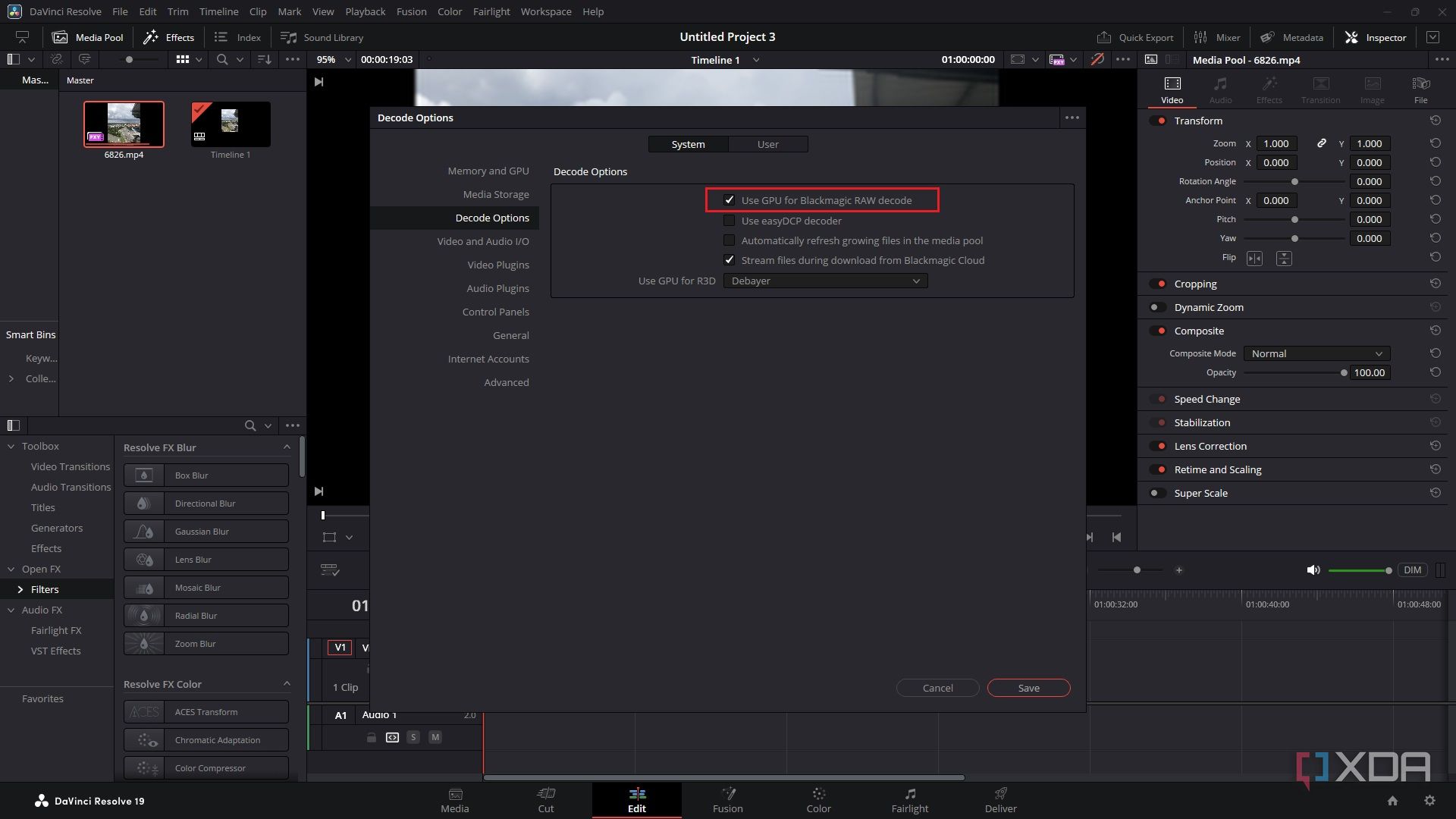1456x819 pixels.
Task: Open the Composite Mode dropdown
Action: pyautogui.click(x=1316, y=353)
